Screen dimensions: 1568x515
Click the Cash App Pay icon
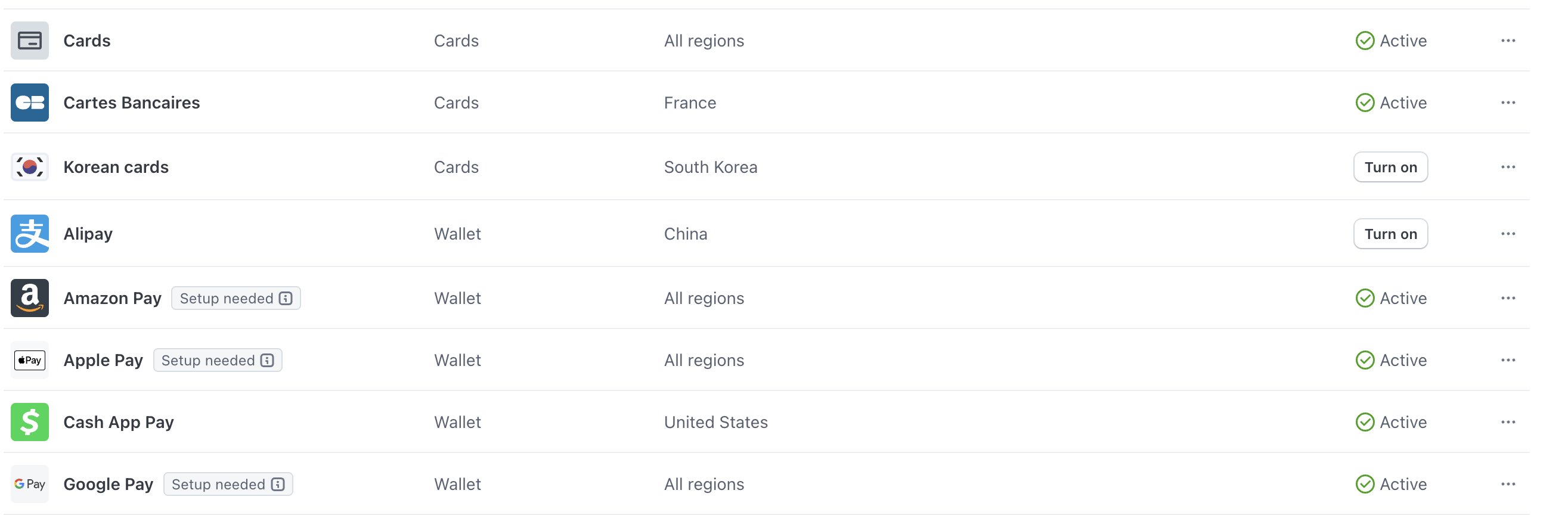(x=29, y=423)
